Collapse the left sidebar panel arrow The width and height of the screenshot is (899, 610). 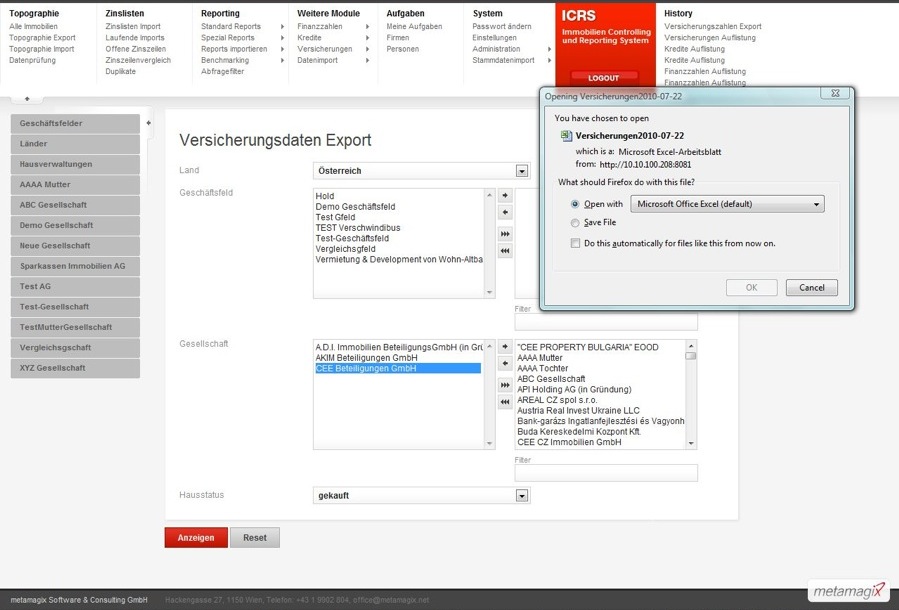[x=148, y=123]
